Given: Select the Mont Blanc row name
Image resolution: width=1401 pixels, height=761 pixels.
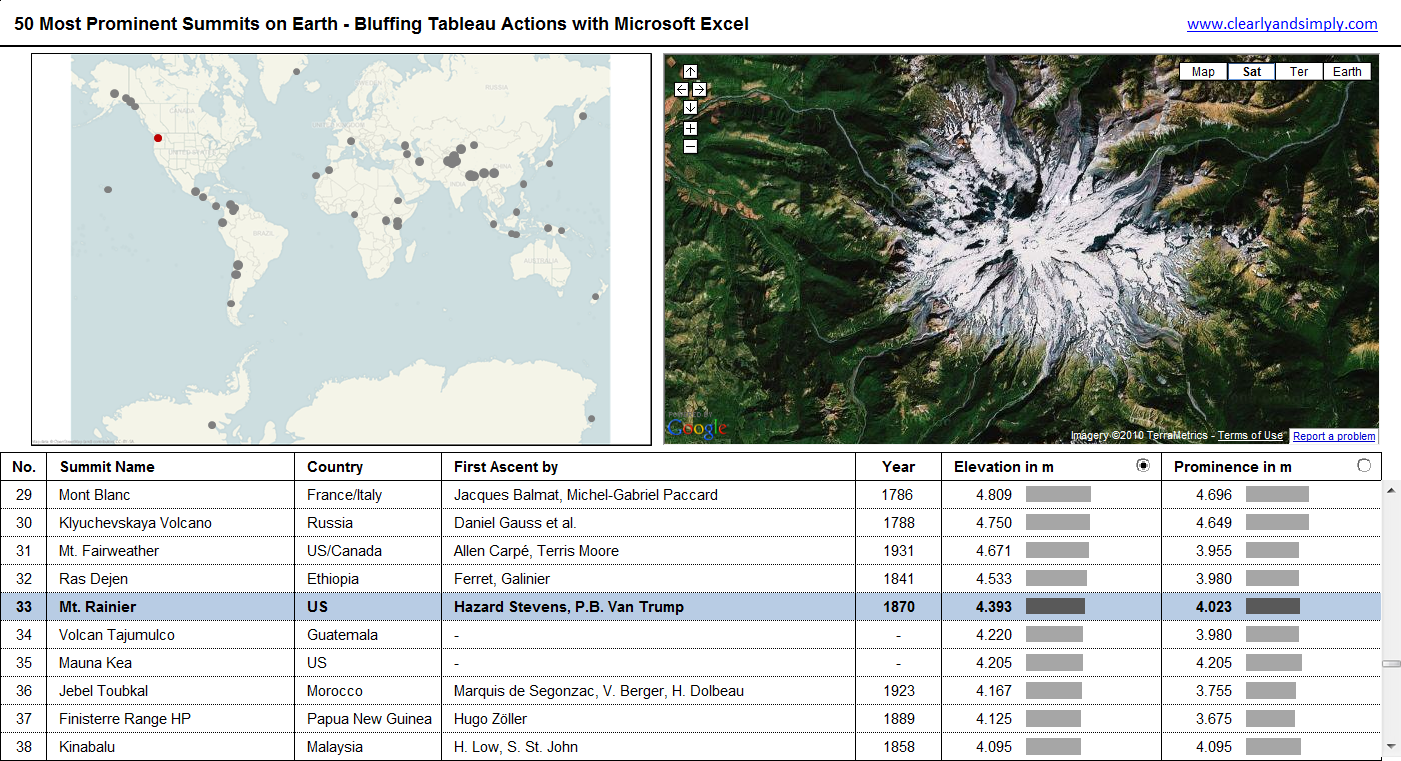Looking at the screenshot, I should [x=95, y=495].
